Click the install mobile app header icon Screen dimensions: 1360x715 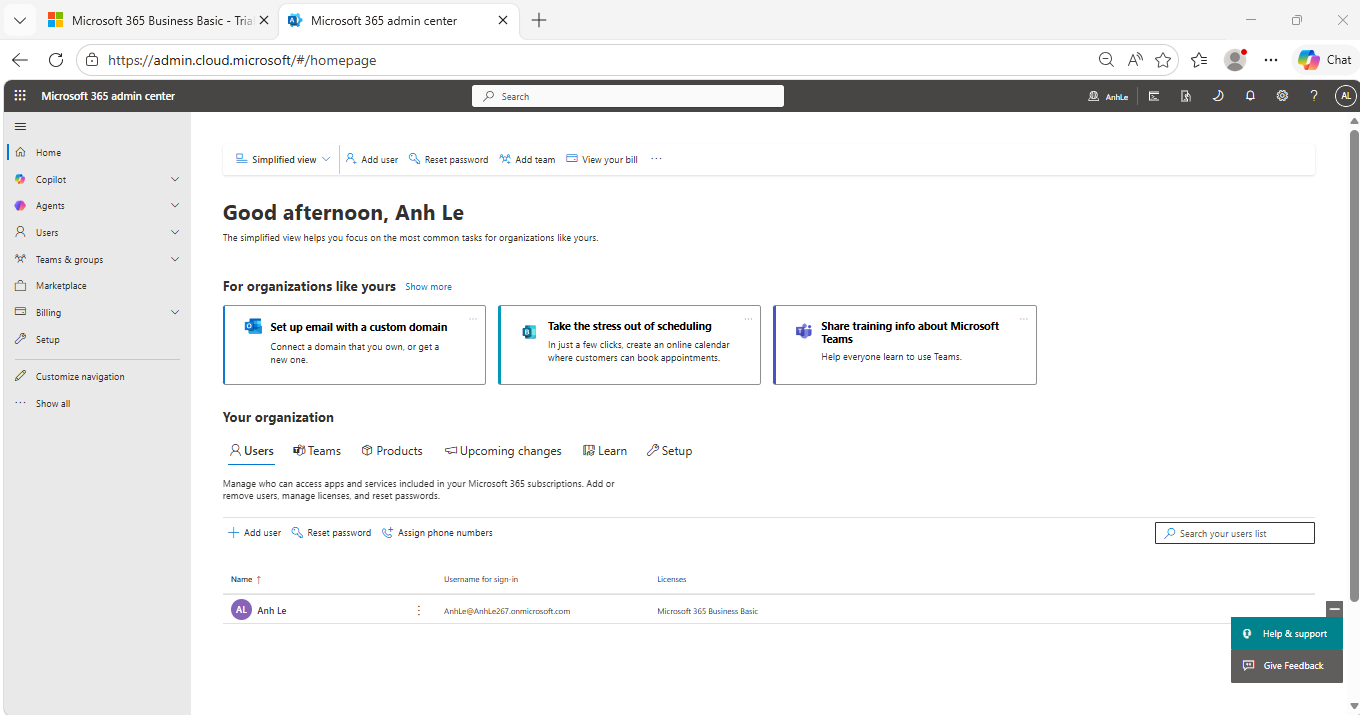tap(1185, 96)
